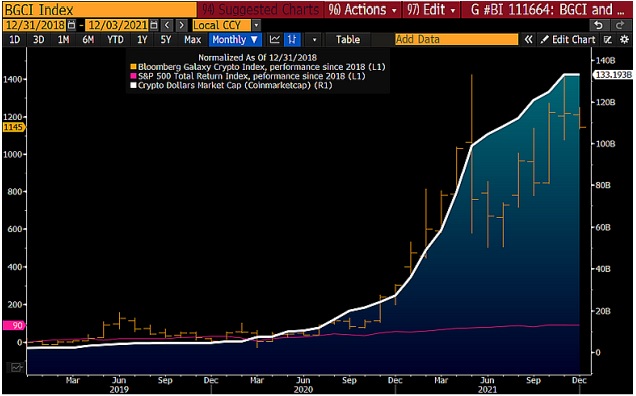Click 'Normalized As Of 12/31/2018' text
This screenshot has height=396, width=636.
257,58
